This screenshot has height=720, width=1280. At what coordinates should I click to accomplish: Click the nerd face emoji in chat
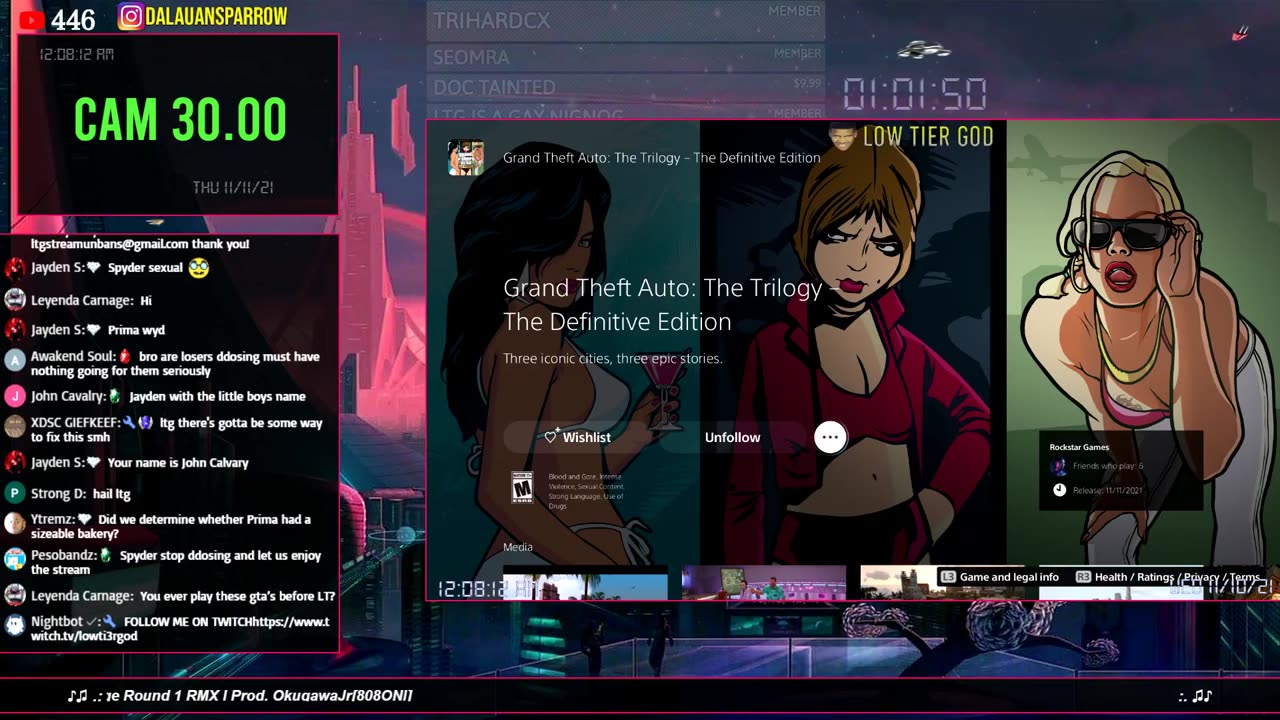point(198,268)
